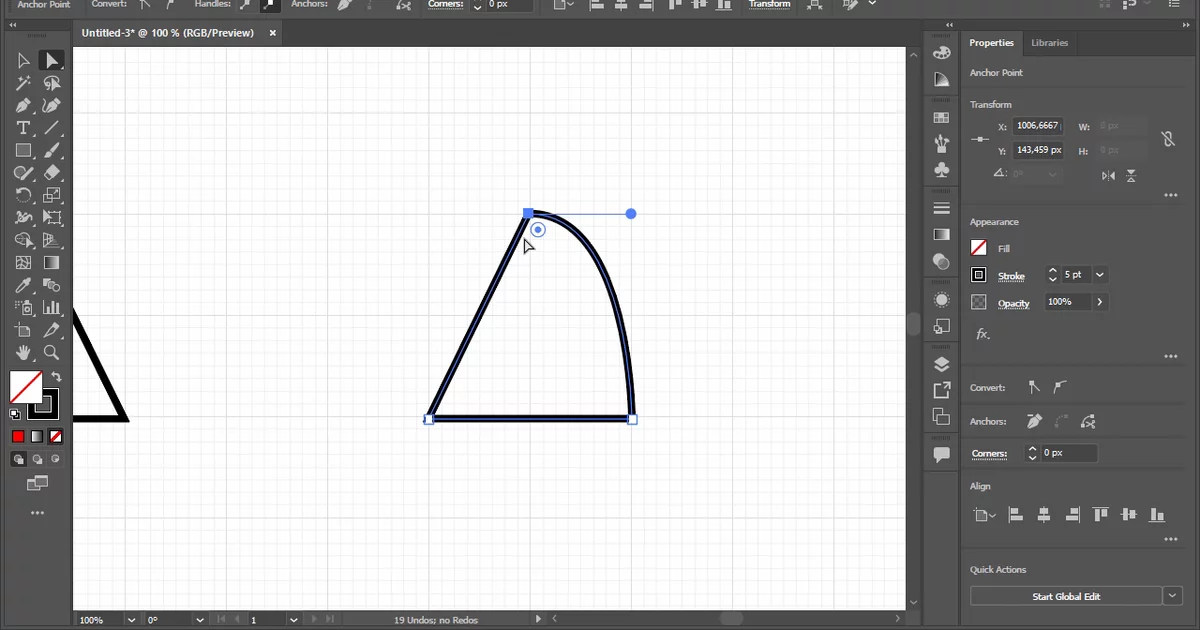Choose the Lasso tool
1200x630 pixels.
pos(51,84)
